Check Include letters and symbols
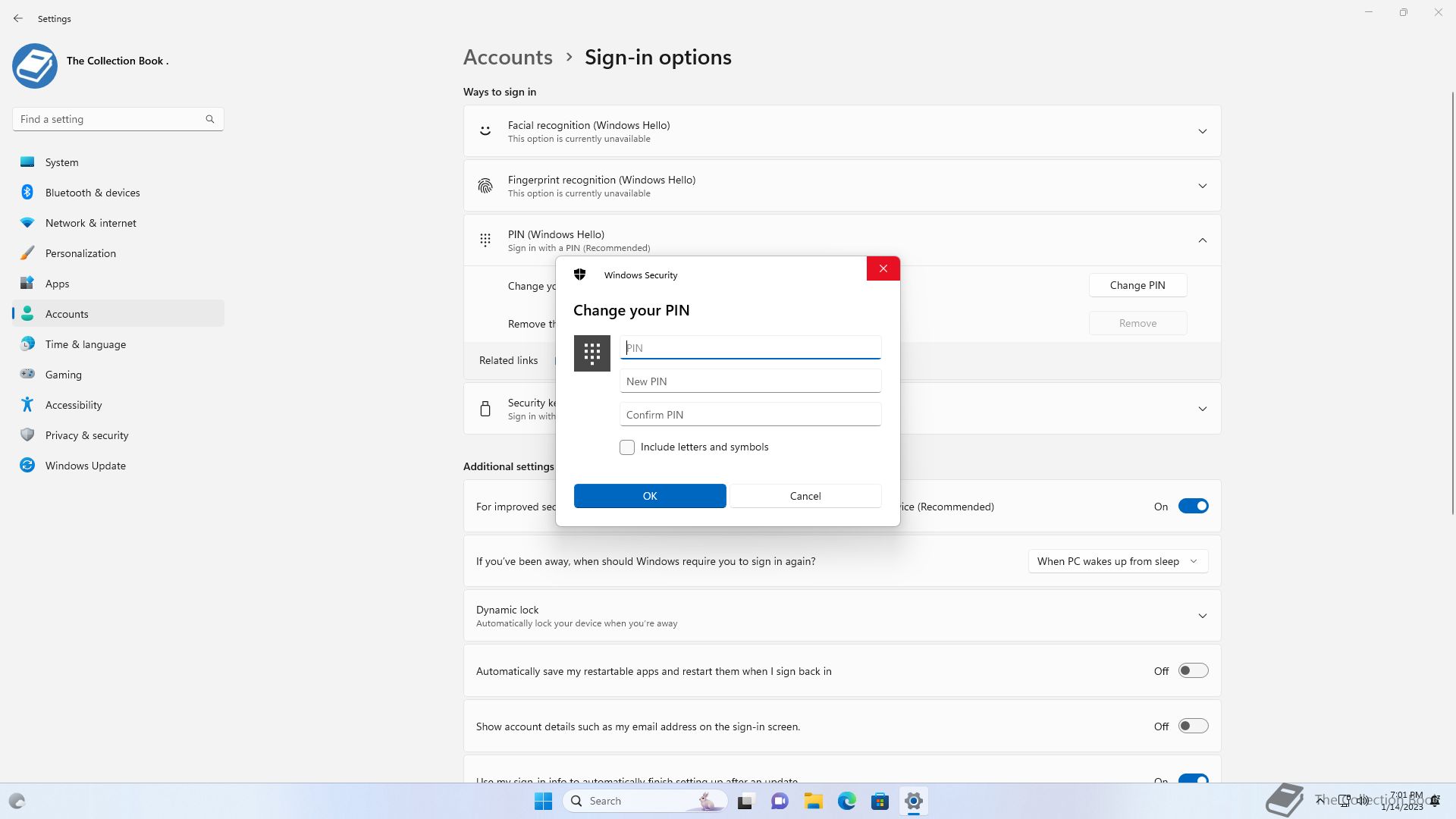 pyautogui.click(x=627, y=447)
